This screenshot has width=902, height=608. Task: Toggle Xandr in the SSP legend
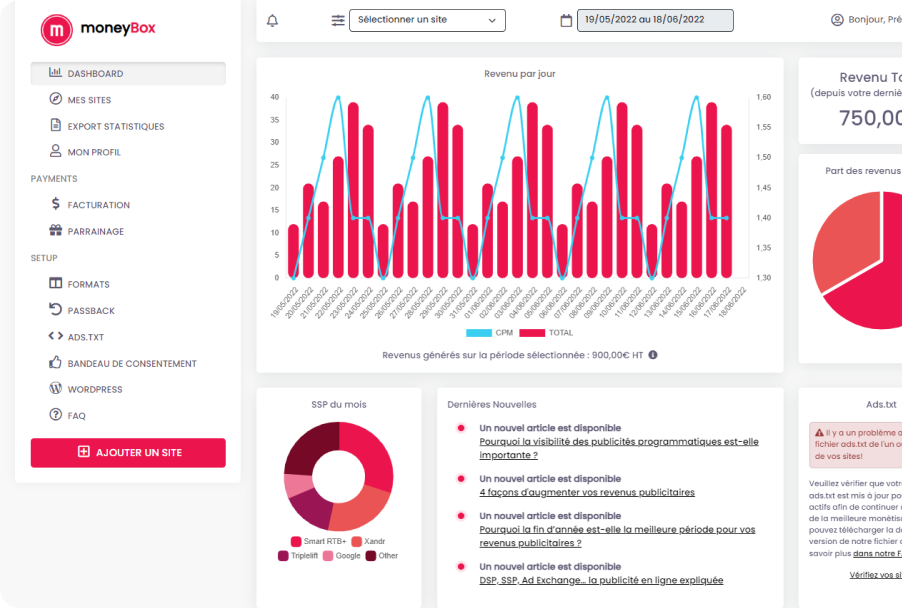[x=368, y=541]
